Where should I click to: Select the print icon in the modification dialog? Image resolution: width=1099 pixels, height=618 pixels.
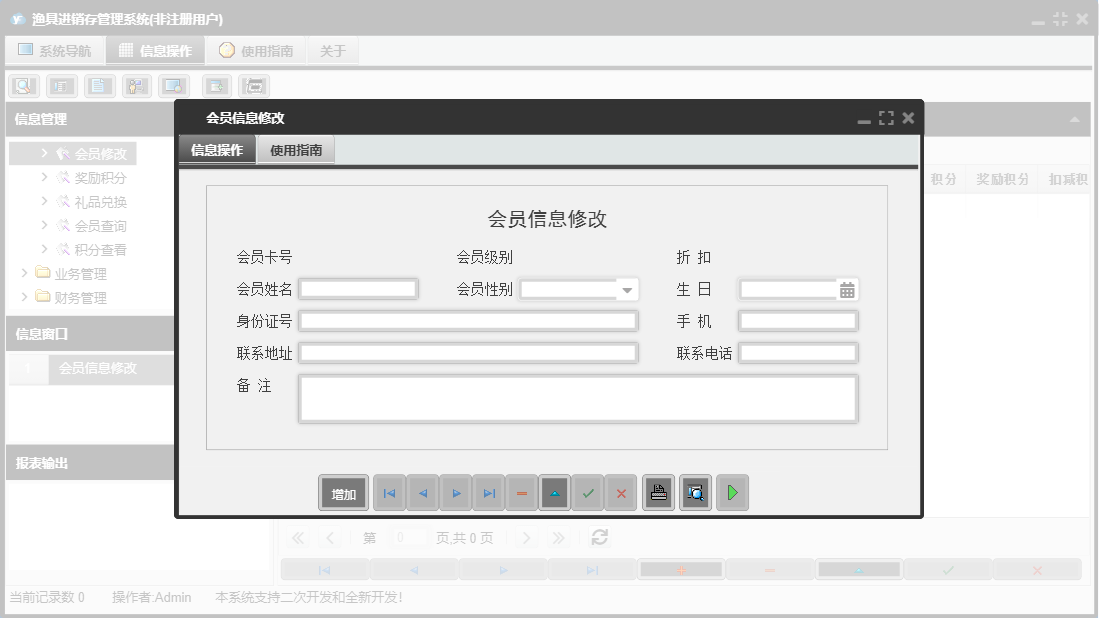(x=658, y=492)
